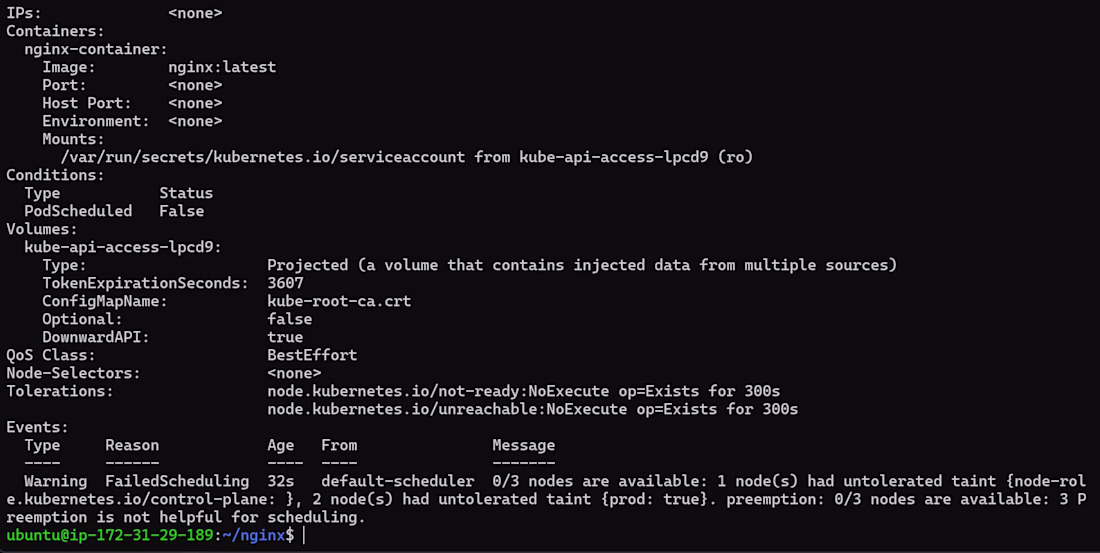
Task: Click the Message column header
Action: (523, 446)
